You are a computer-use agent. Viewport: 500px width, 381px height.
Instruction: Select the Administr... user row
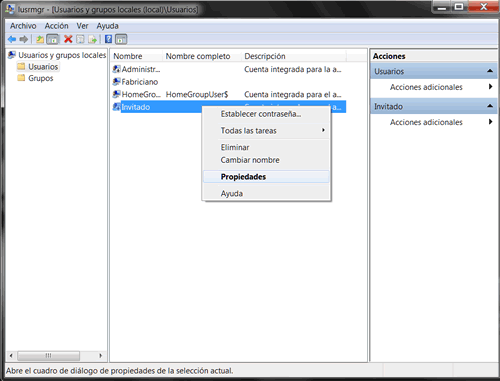(229, 69)
